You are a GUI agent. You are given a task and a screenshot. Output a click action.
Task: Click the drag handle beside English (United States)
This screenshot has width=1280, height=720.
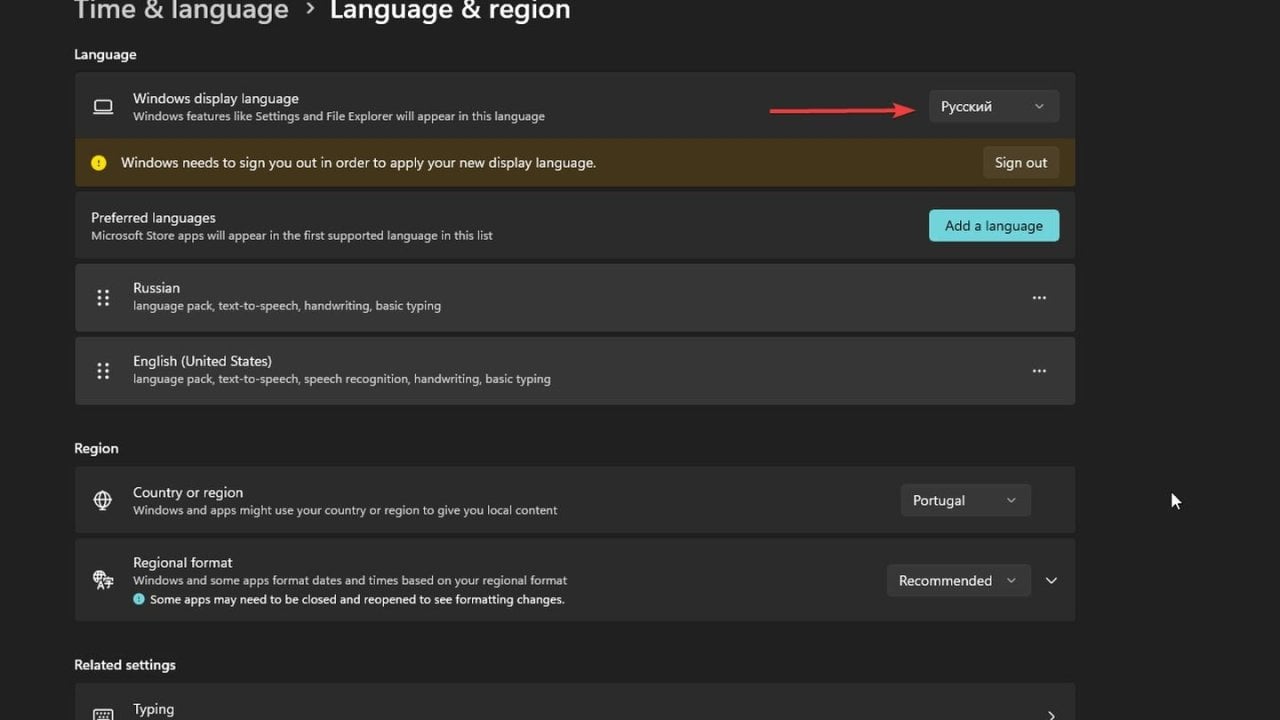(x=103, y=371)
